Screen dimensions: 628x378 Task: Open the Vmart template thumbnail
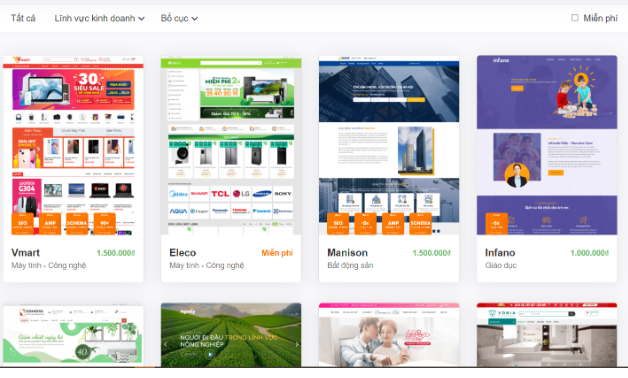pyautogui.click(x=73, y=145)
